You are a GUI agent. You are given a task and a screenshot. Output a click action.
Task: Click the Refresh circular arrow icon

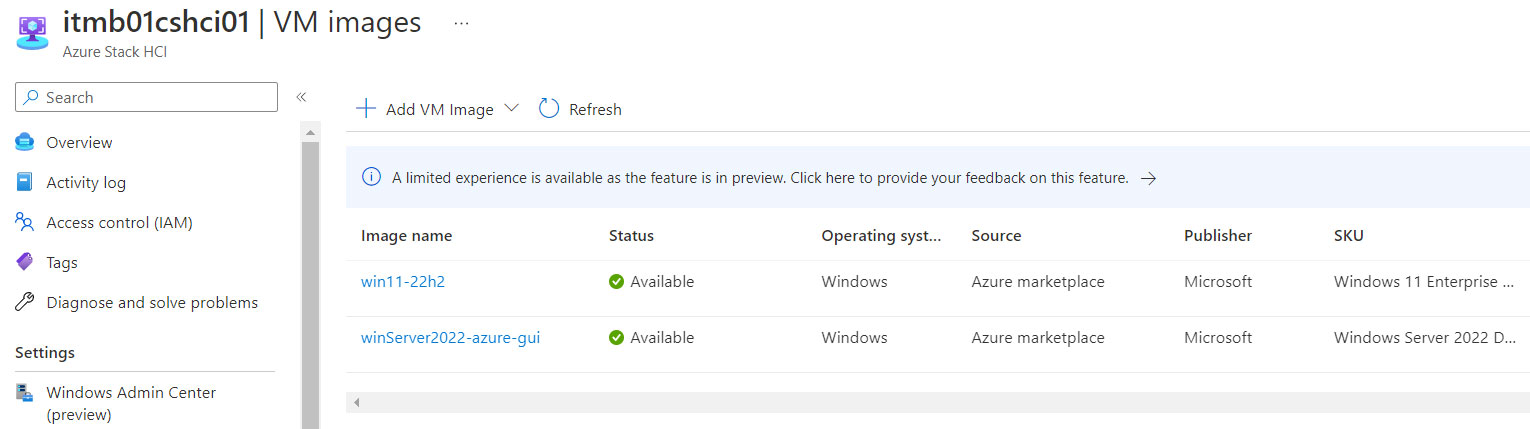[x=549, y=109]
